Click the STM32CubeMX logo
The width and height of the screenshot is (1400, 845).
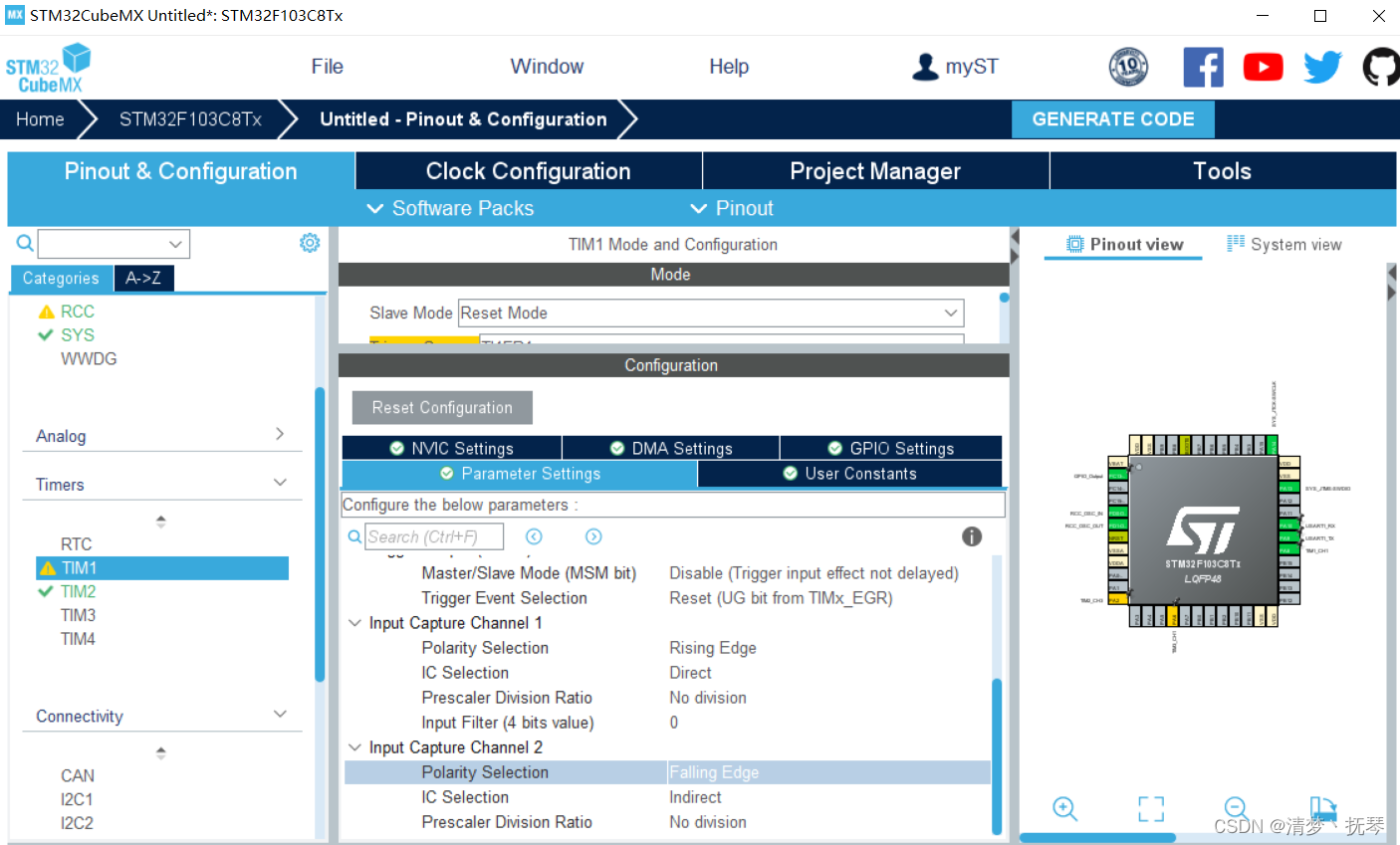(x=48, y=68)
